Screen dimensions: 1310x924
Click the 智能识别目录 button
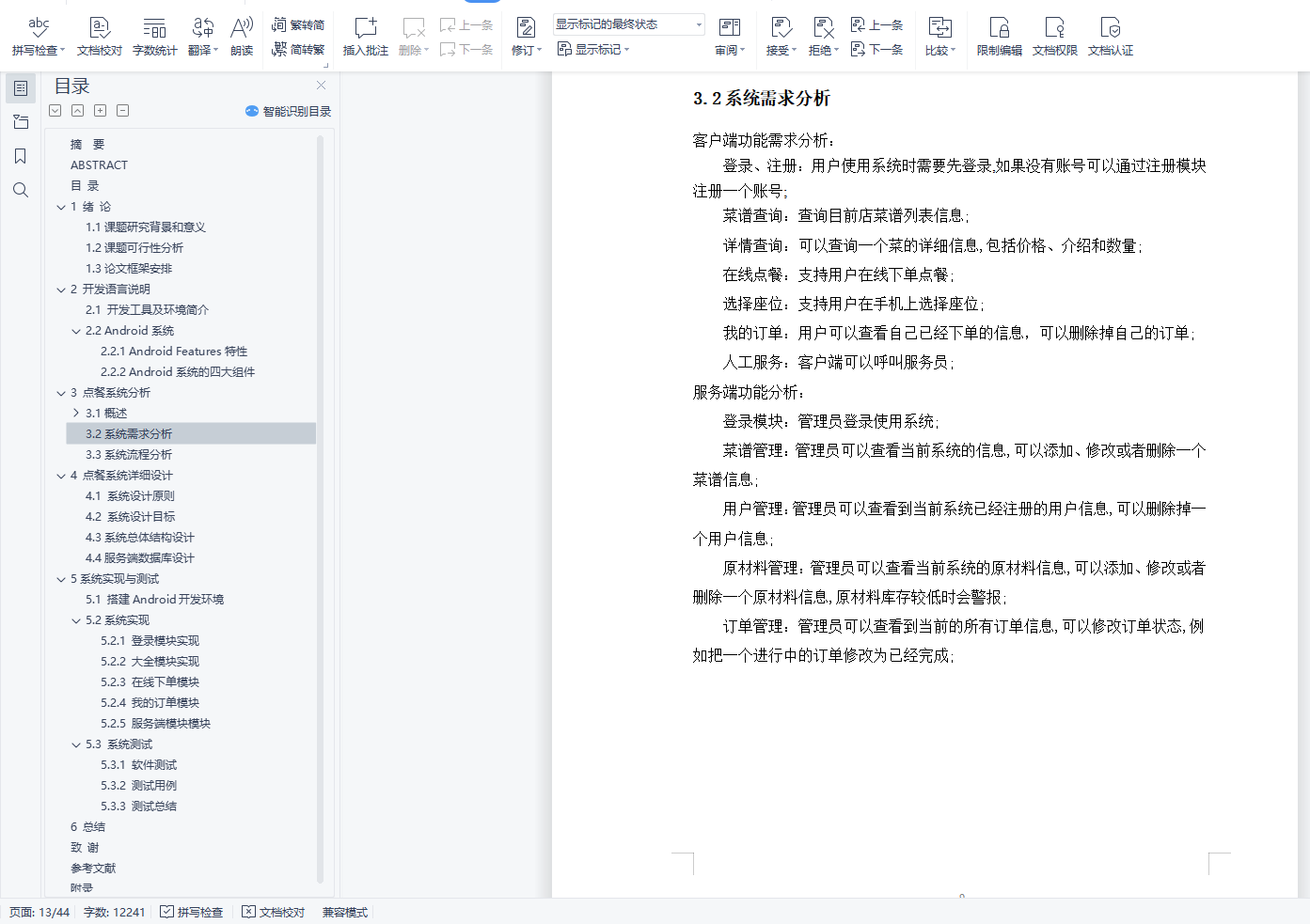coord(288,111)
